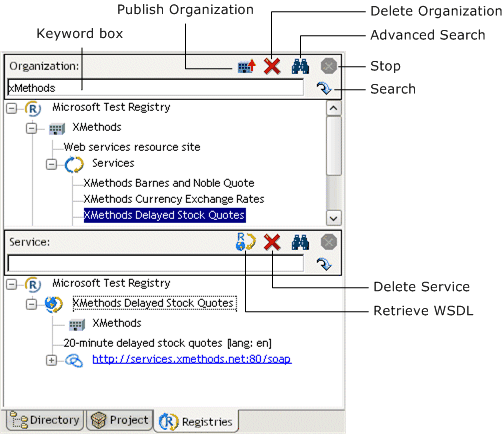
Task: Expand the soap URL binding node
Action: point(52,360)
